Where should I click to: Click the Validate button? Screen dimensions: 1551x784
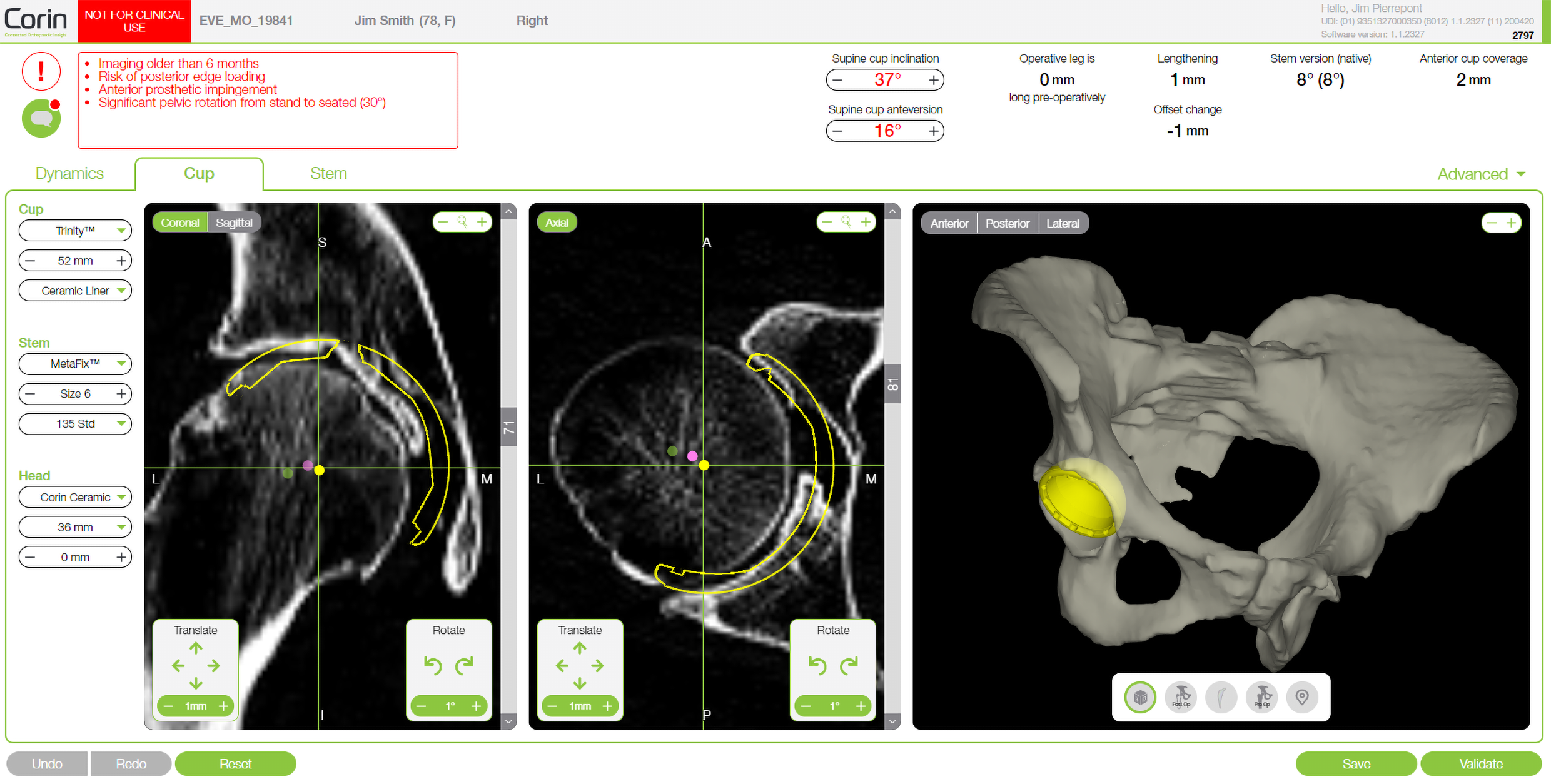[x=1480, y=764]
